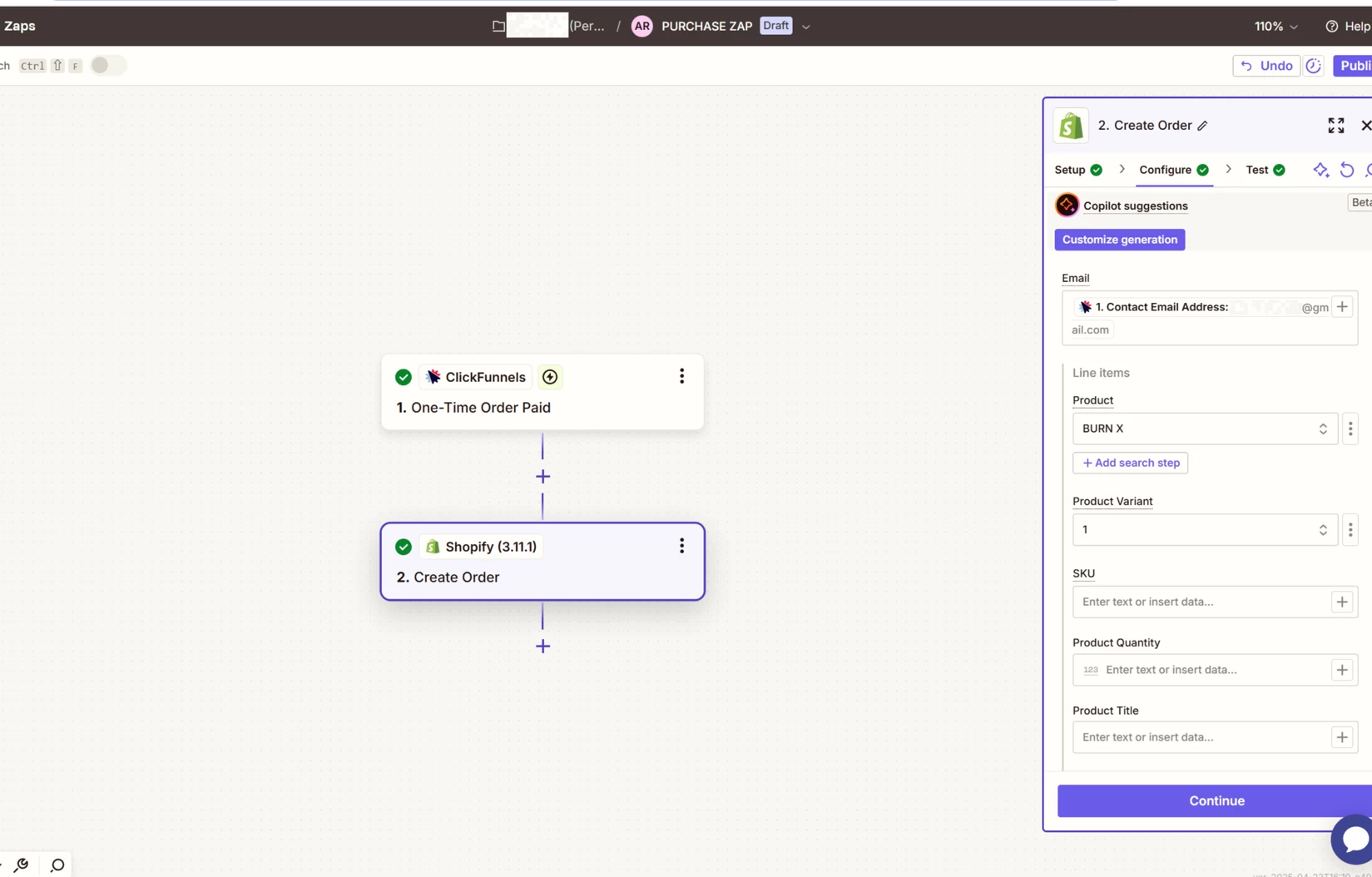Insert data into Email field via plus
Viewport: 1372px width, 877px height.
[x=1342, y=307]
